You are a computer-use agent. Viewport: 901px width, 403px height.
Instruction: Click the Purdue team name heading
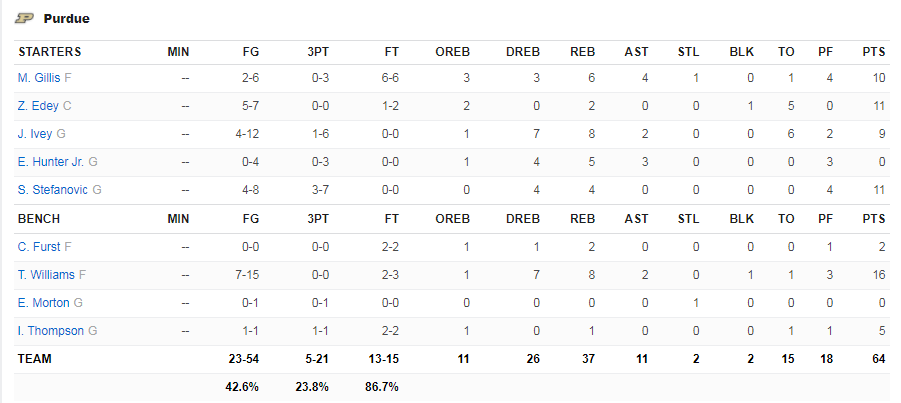tap(67, 19)
